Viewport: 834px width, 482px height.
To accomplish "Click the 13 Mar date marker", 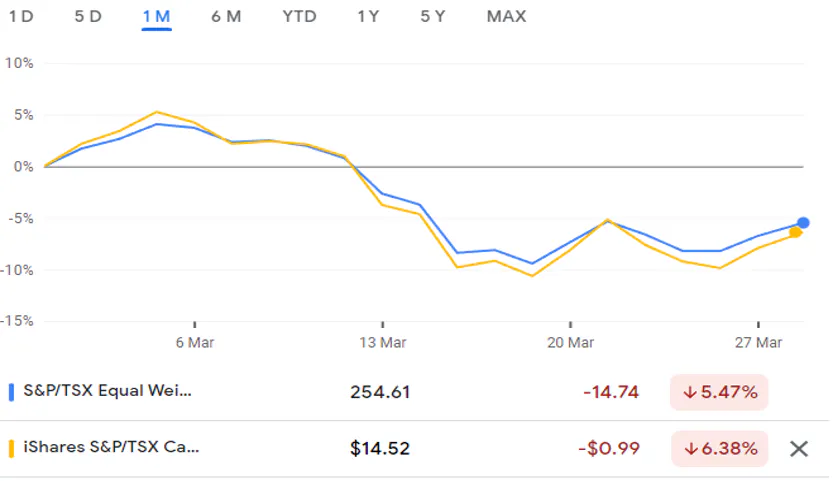I will click(x=383, y=342).
